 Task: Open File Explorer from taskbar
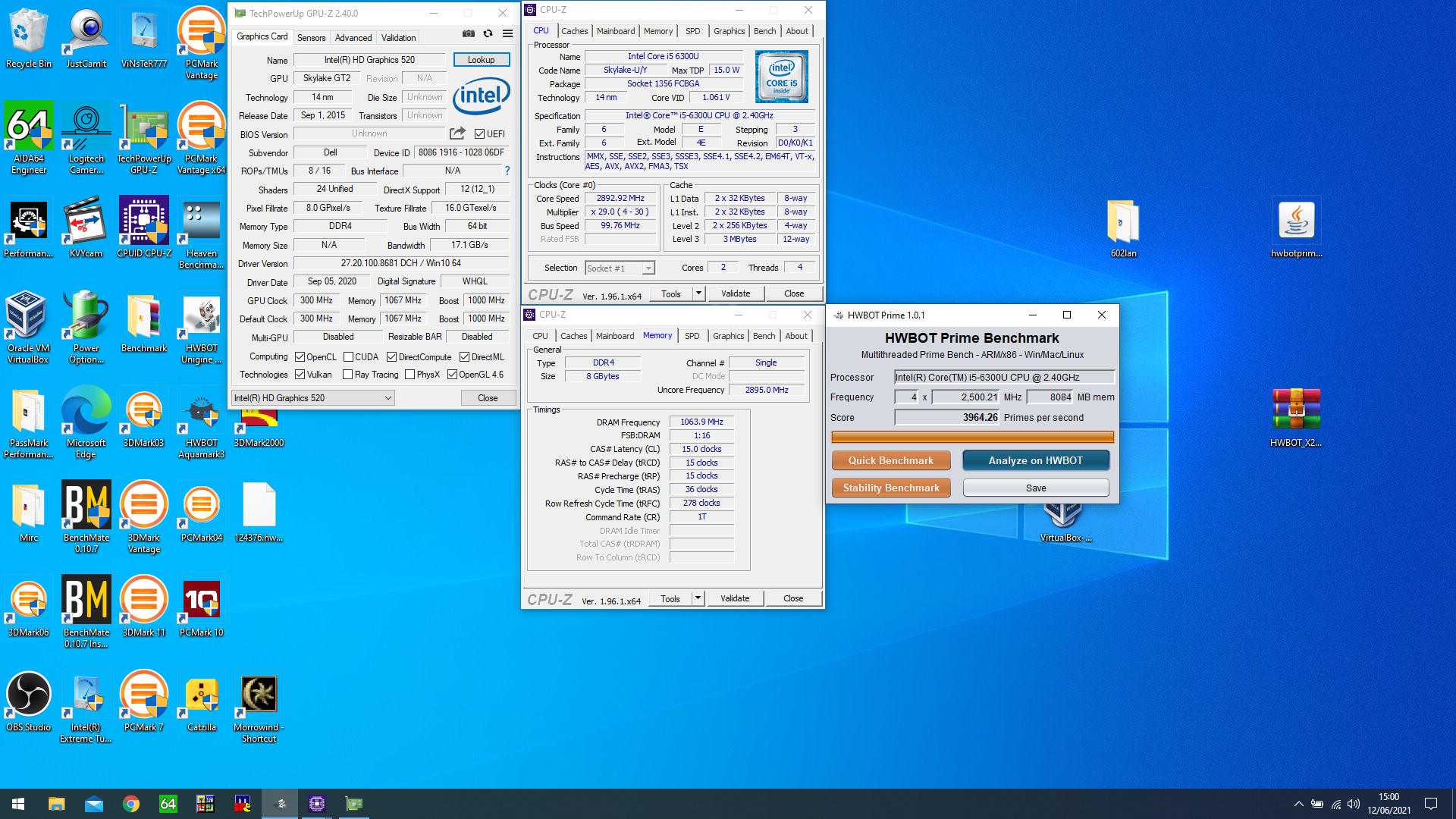click(57, 804)
